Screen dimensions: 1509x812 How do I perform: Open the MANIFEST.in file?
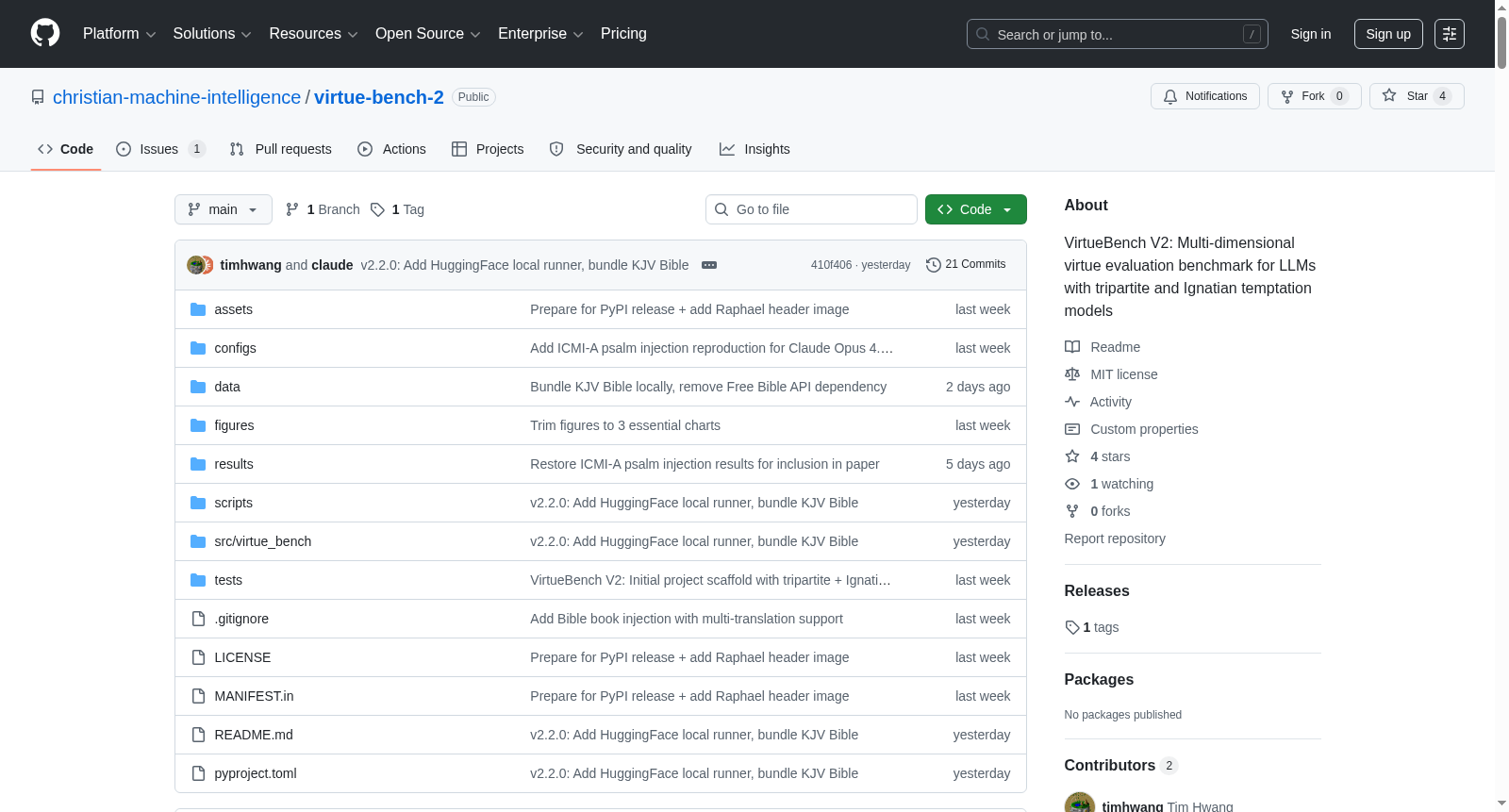coord(254,696)
